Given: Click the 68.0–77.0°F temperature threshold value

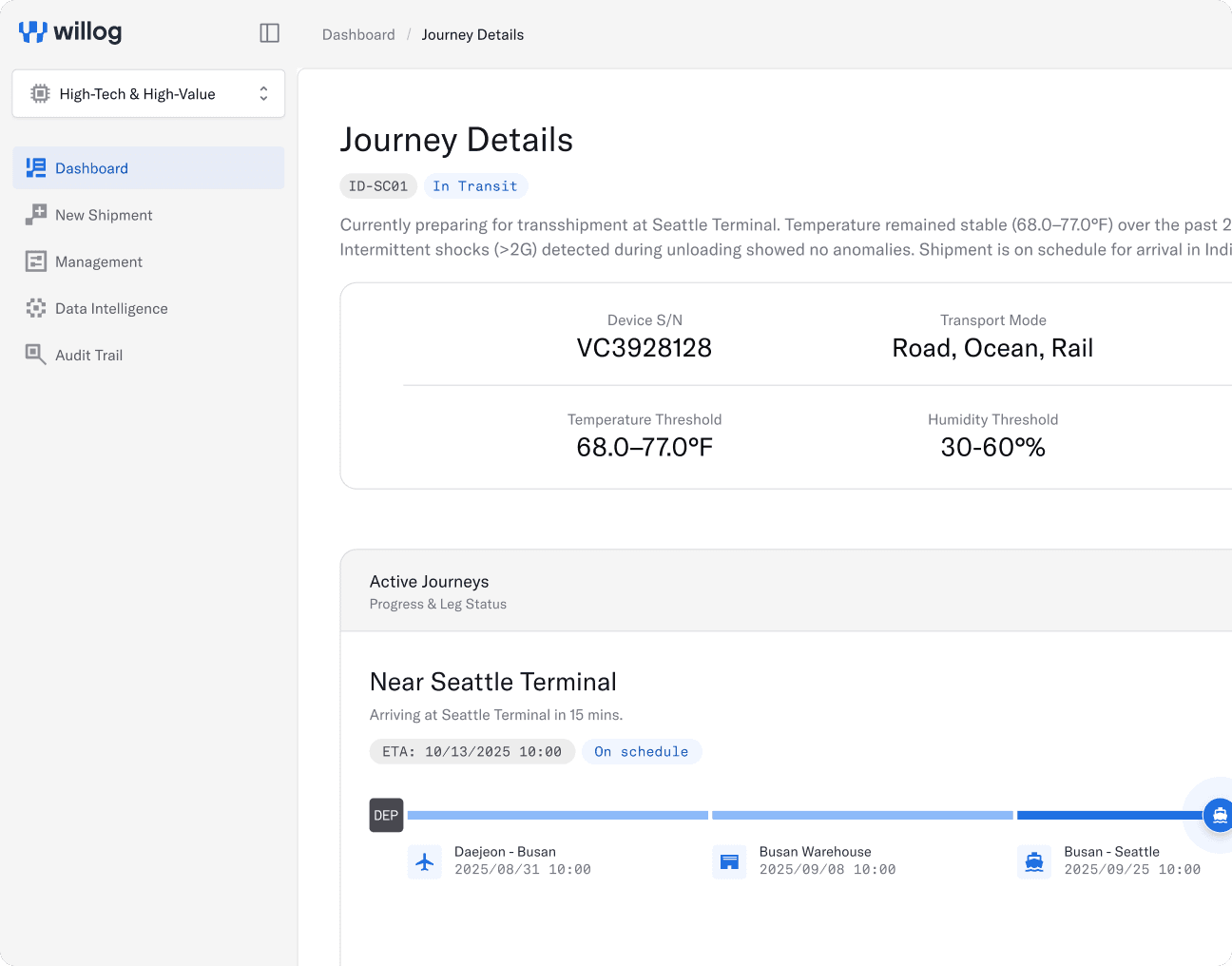Looking at the screenshot, I should (x=645, y=447).
